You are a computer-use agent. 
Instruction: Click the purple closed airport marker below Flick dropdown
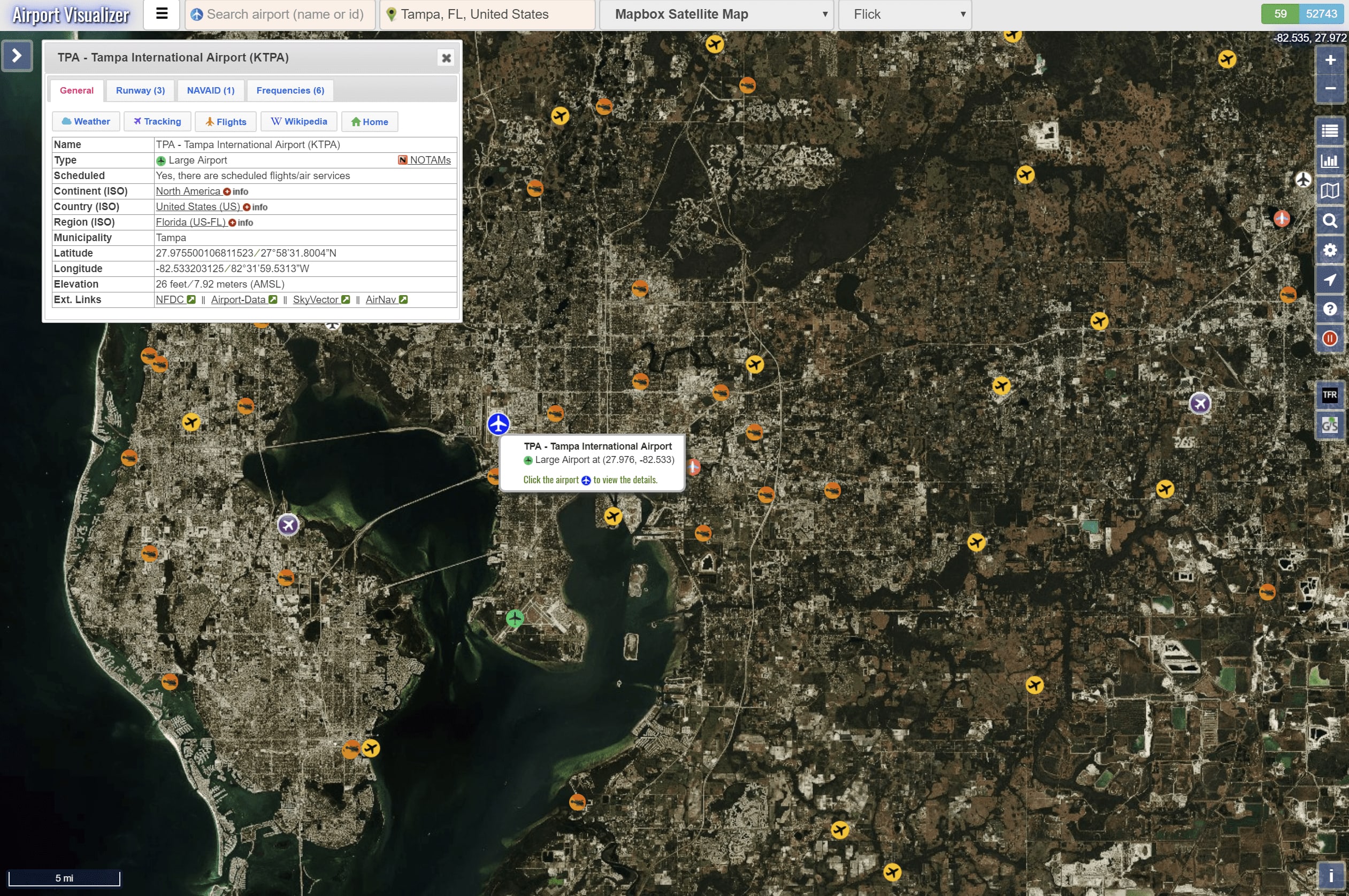pos(1200,404)
